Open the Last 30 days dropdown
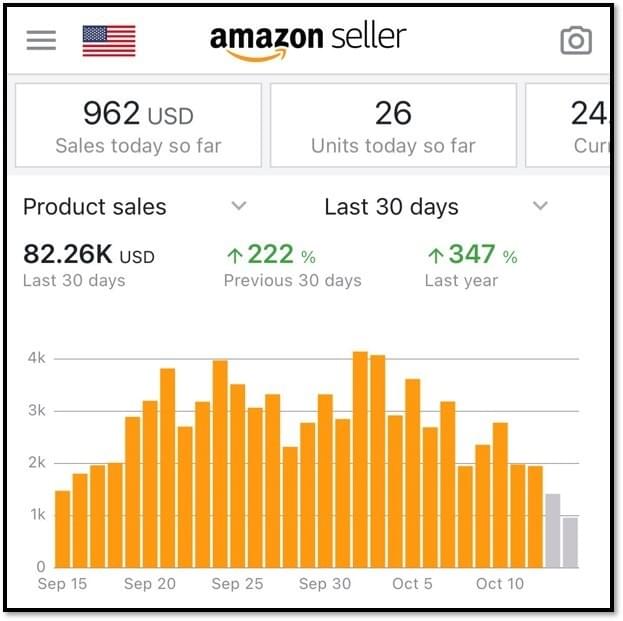Image resolution: width=623 pixels, height=621 pixels. [540, 206]
